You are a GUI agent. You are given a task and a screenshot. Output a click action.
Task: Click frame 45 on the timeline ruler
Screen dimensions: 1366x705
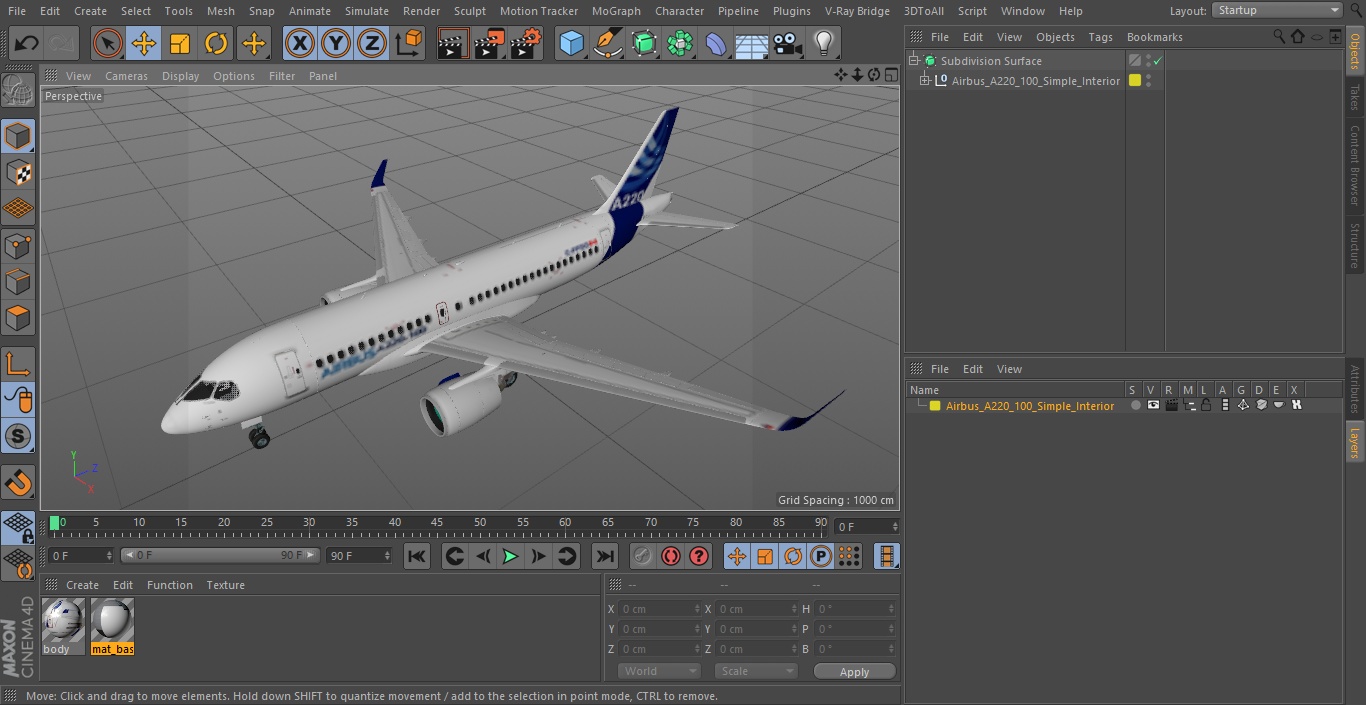pyautogui.click(x=437, y=523)
